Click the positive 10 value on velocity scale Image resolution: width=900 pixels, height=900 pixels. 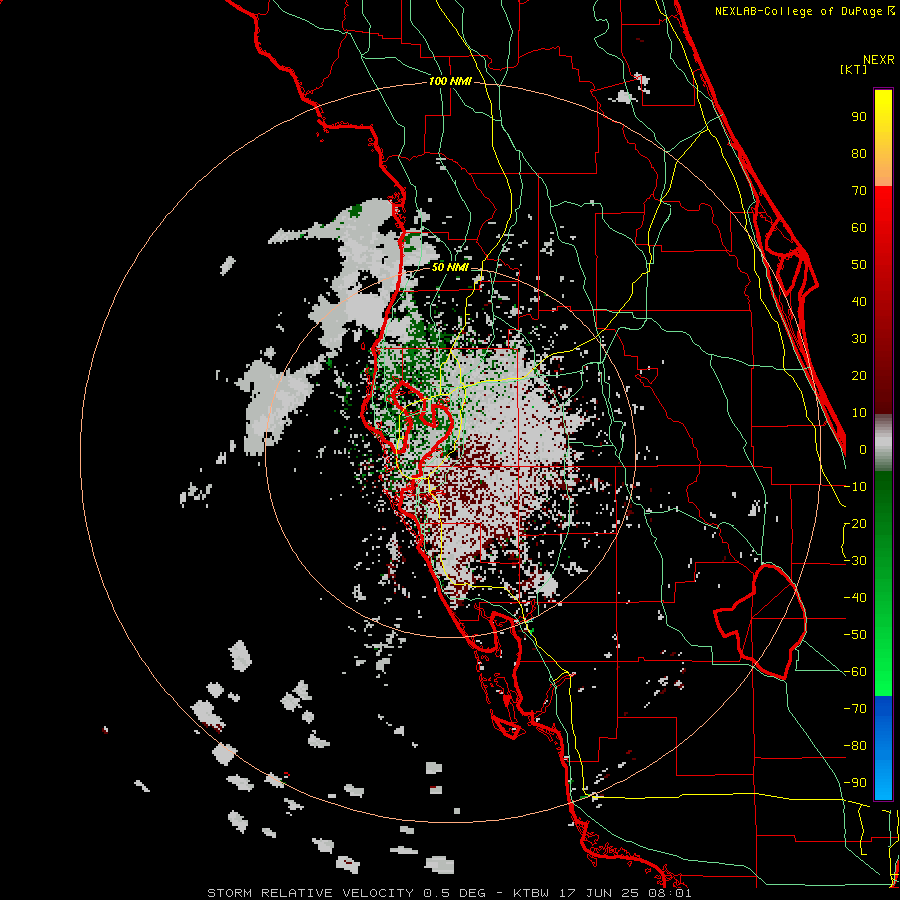(859, 413)
